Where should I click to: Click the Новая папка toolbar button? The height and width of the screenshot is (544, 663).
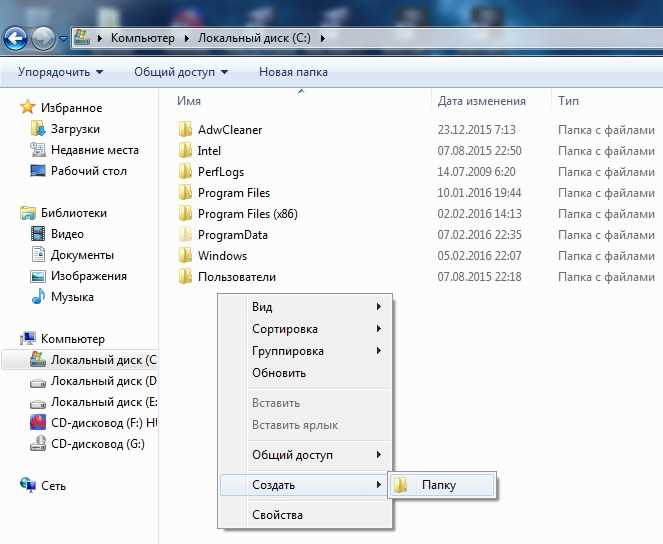[x=293, y=72]
